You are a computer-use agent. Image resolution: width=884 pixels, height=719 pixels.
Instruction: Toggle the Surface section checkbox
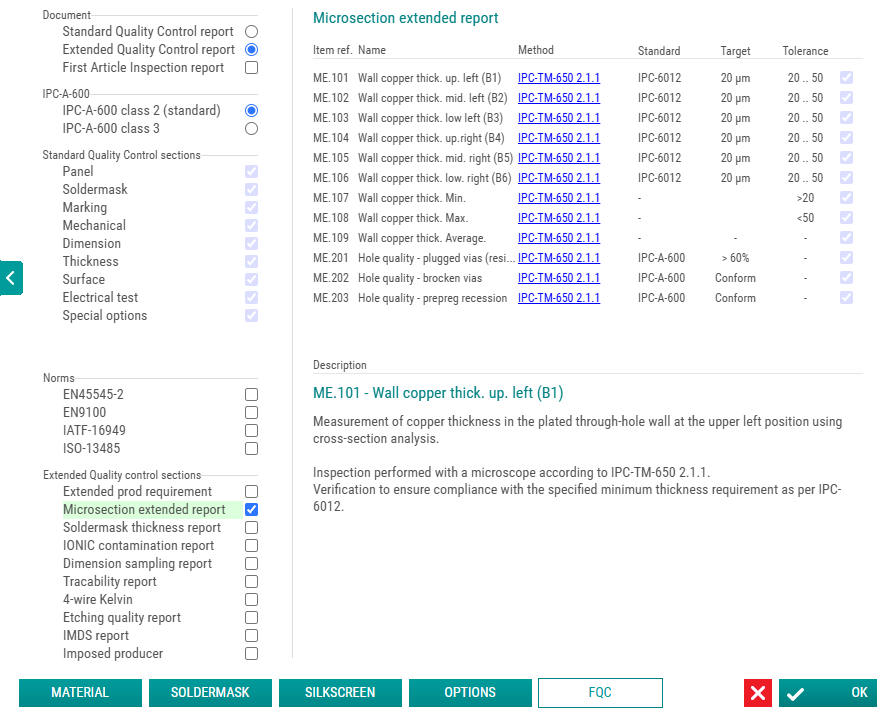click(x=251, y=280)
